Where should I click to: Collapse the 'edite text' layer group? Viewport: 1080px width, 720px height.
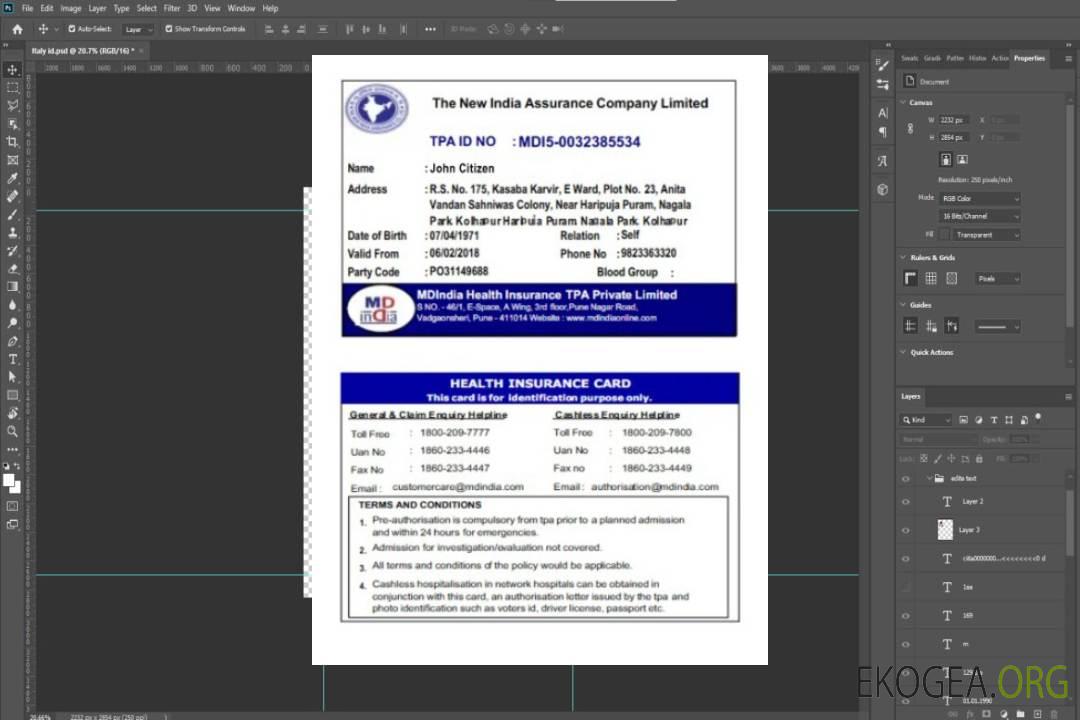(x=928, y=478)
